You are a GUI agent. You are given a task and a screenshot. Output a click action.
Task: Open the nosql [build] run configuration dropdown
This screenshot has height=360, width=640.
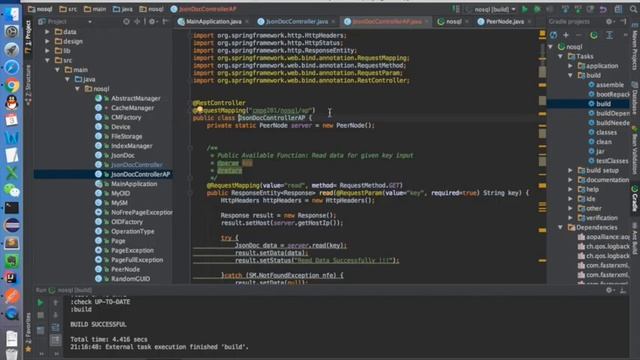click(x=493, y=9)
